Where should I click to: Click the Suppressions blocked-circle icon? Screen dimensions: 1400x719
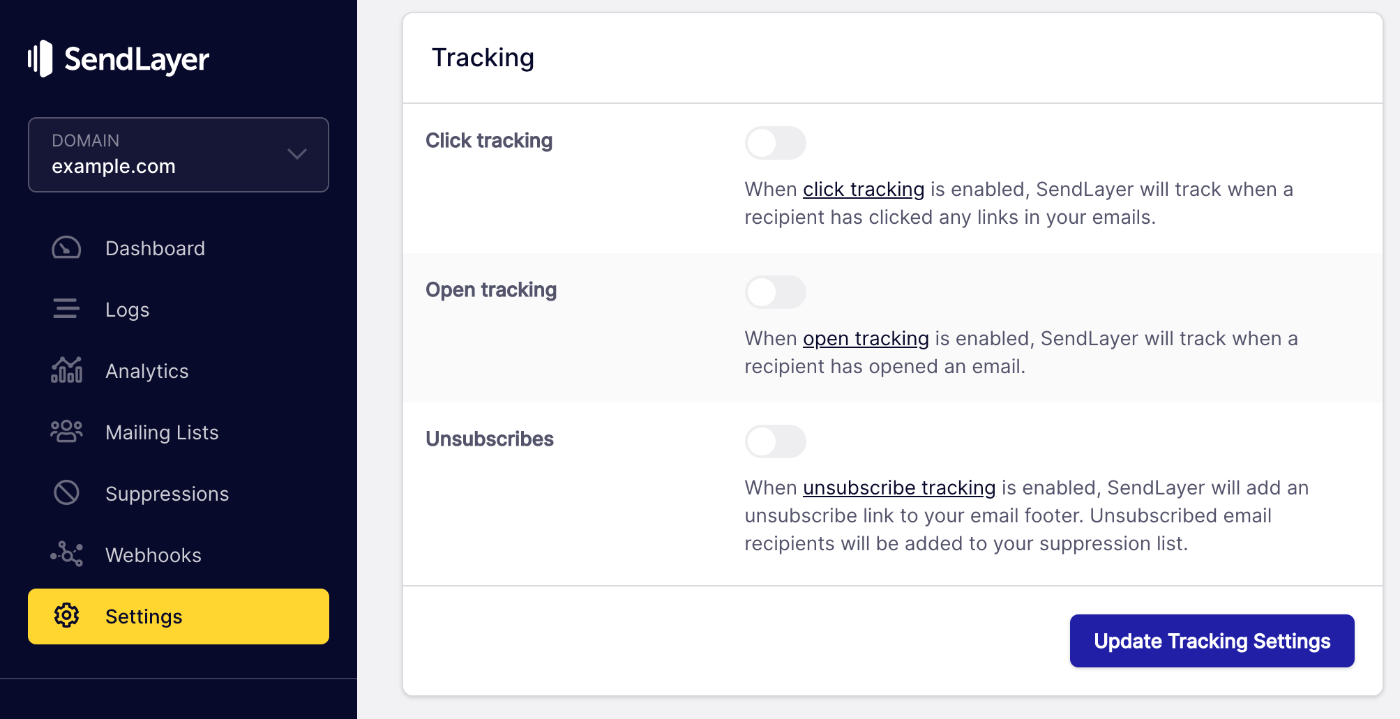coord(65,492)
